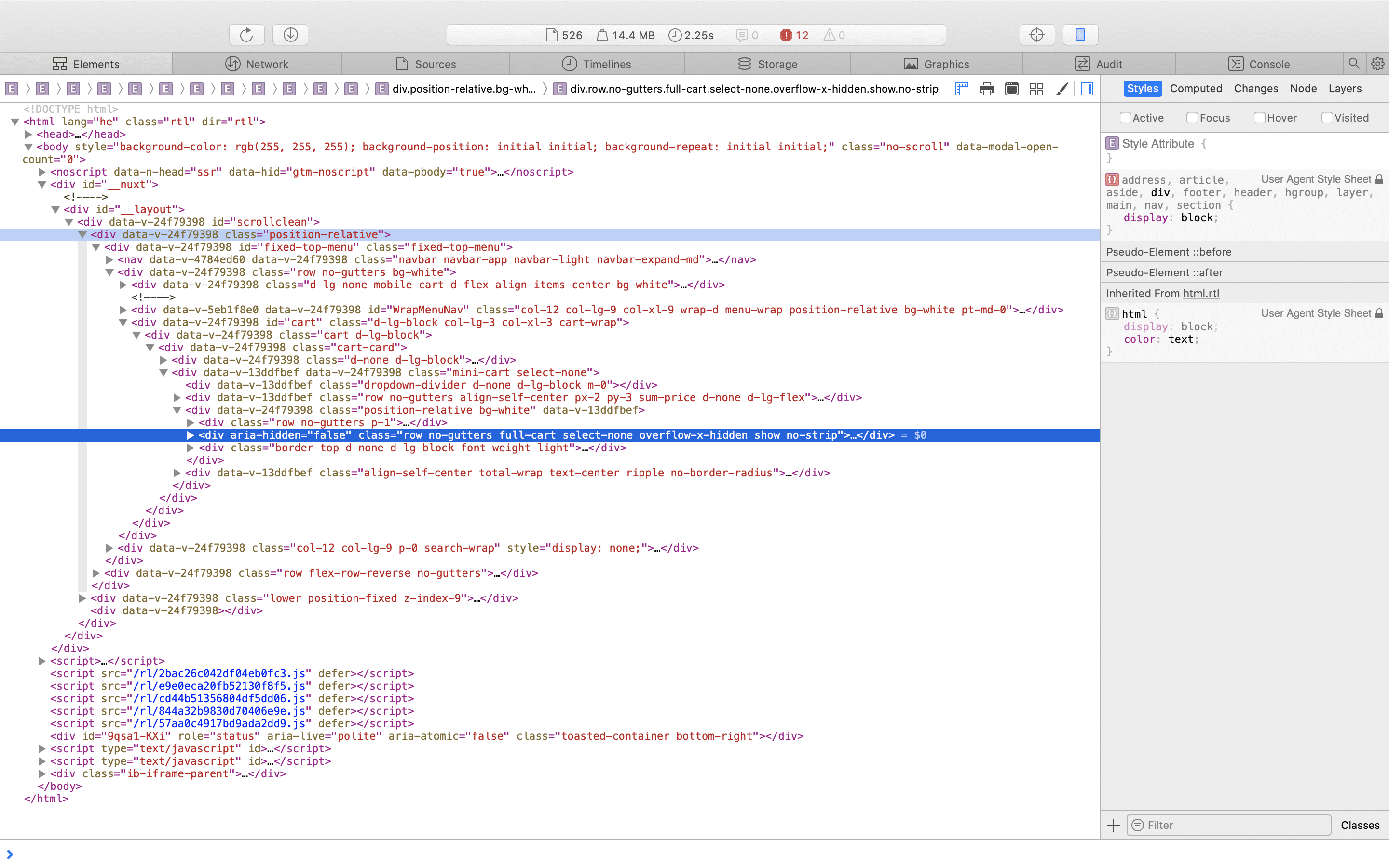Toggle the device settings icon

point(1080,34)
